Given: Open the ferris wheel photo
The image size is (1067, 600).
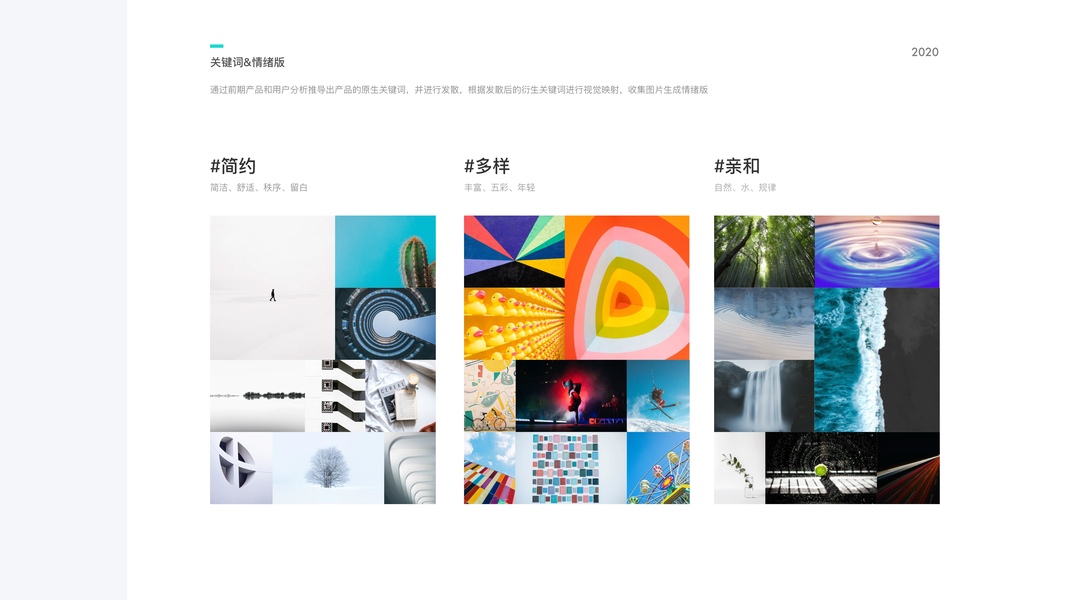Looking at the screenshot, I should [658, 468].
